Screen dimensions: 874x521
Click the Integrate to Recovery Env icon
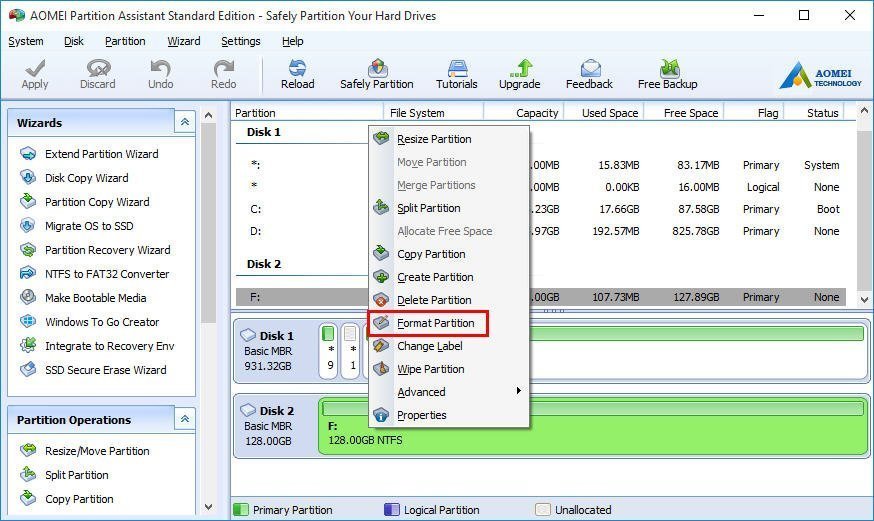tap(28, 345)
